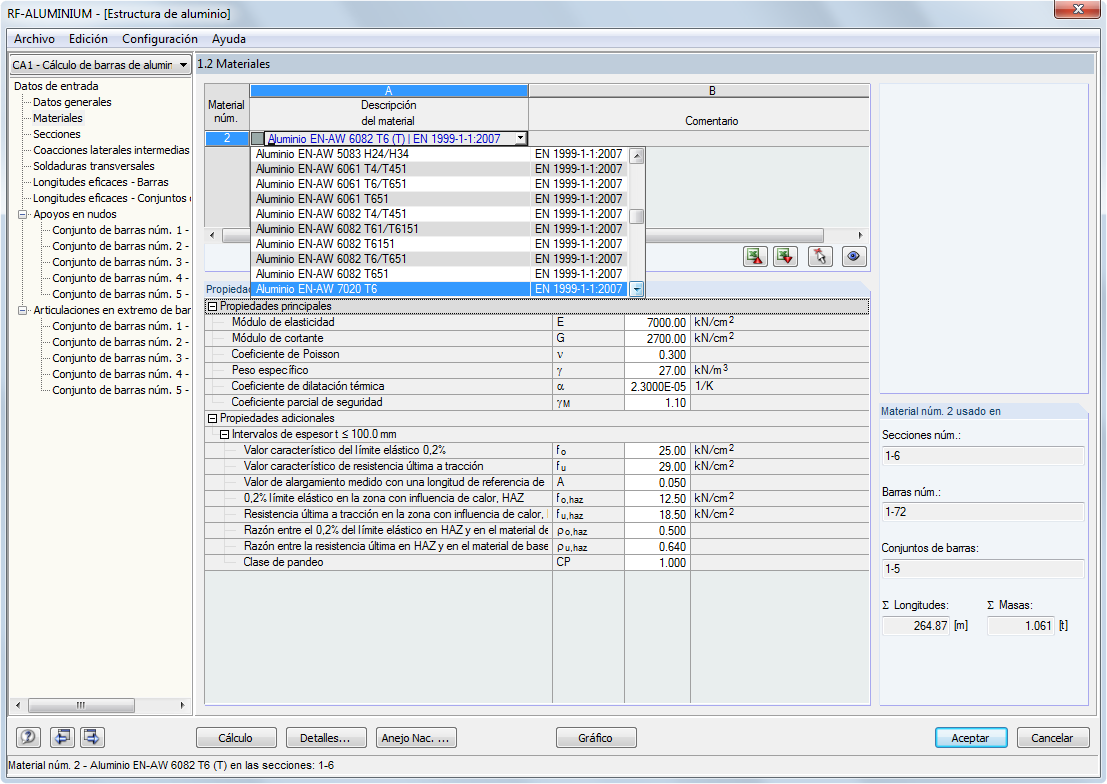
Task: Select Conjunto de barras núm. 5 under Articulaciones
Action: (119, 390)
